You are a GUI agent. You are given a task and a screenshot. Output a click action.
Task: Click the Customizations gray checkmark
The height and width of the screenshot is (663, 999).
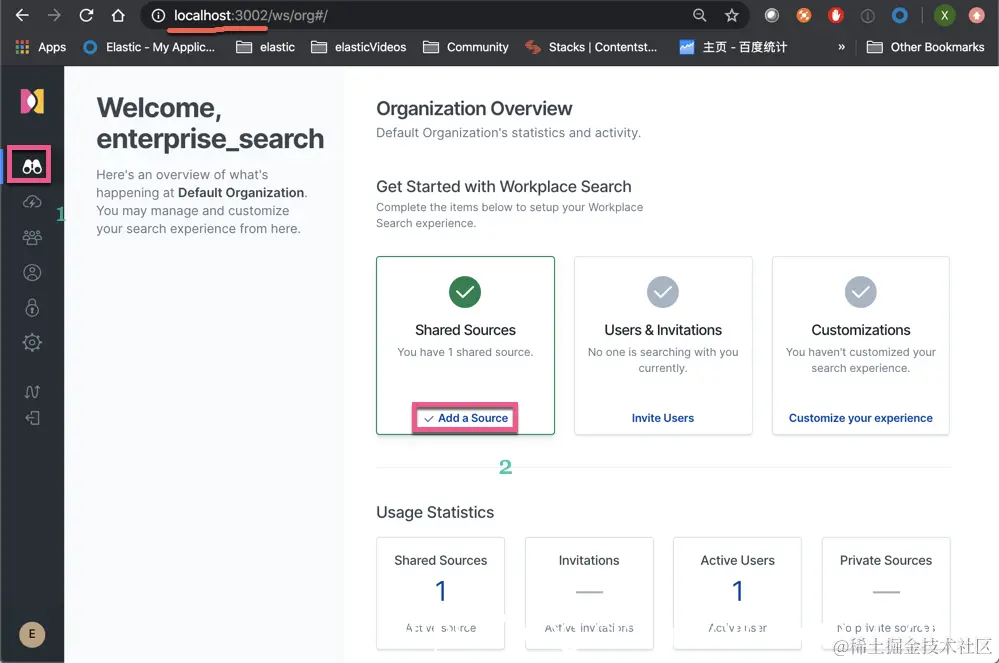pos(861,292)
